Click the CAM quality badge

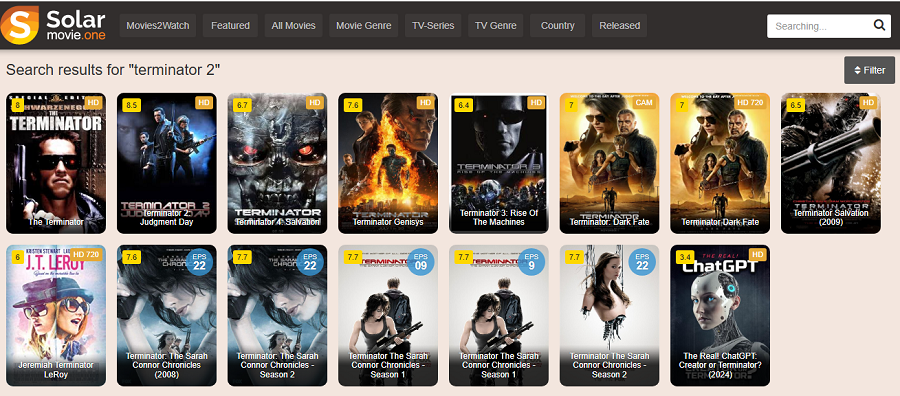[643, 103]
